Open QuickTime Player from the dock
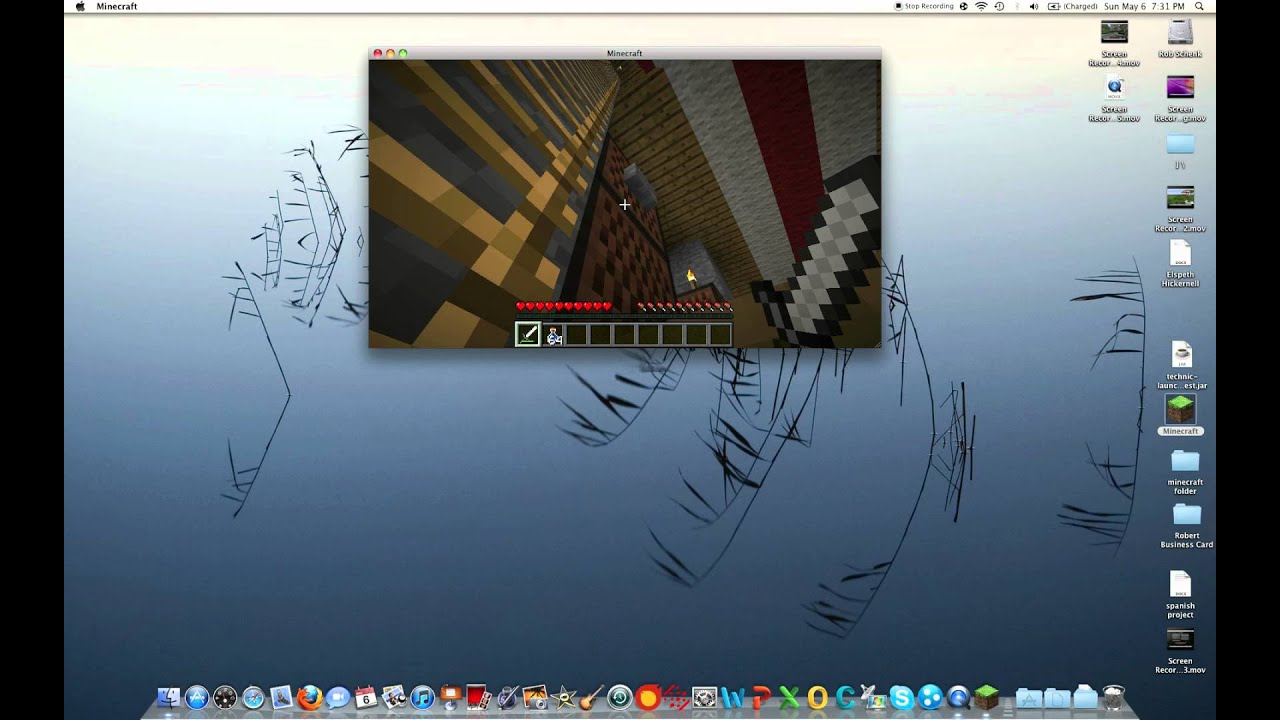This screenshot has height=720, width=1280. (x=958, y=697)
